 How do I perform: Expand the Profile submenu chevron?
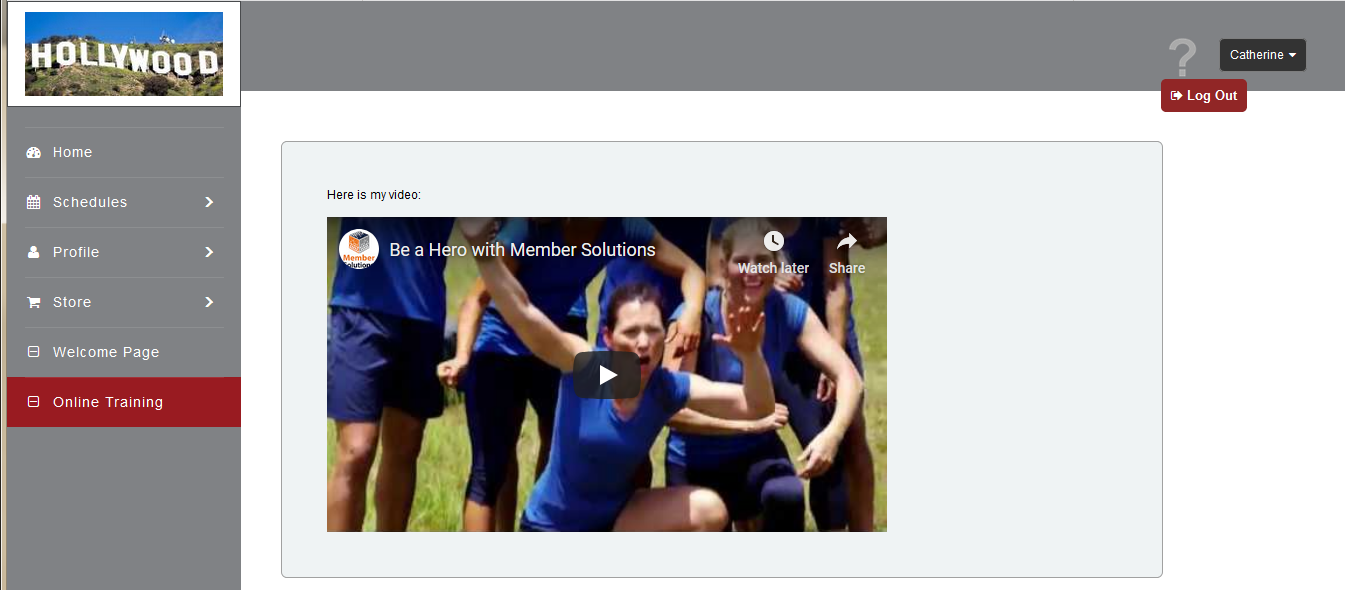tap(209, 252)
